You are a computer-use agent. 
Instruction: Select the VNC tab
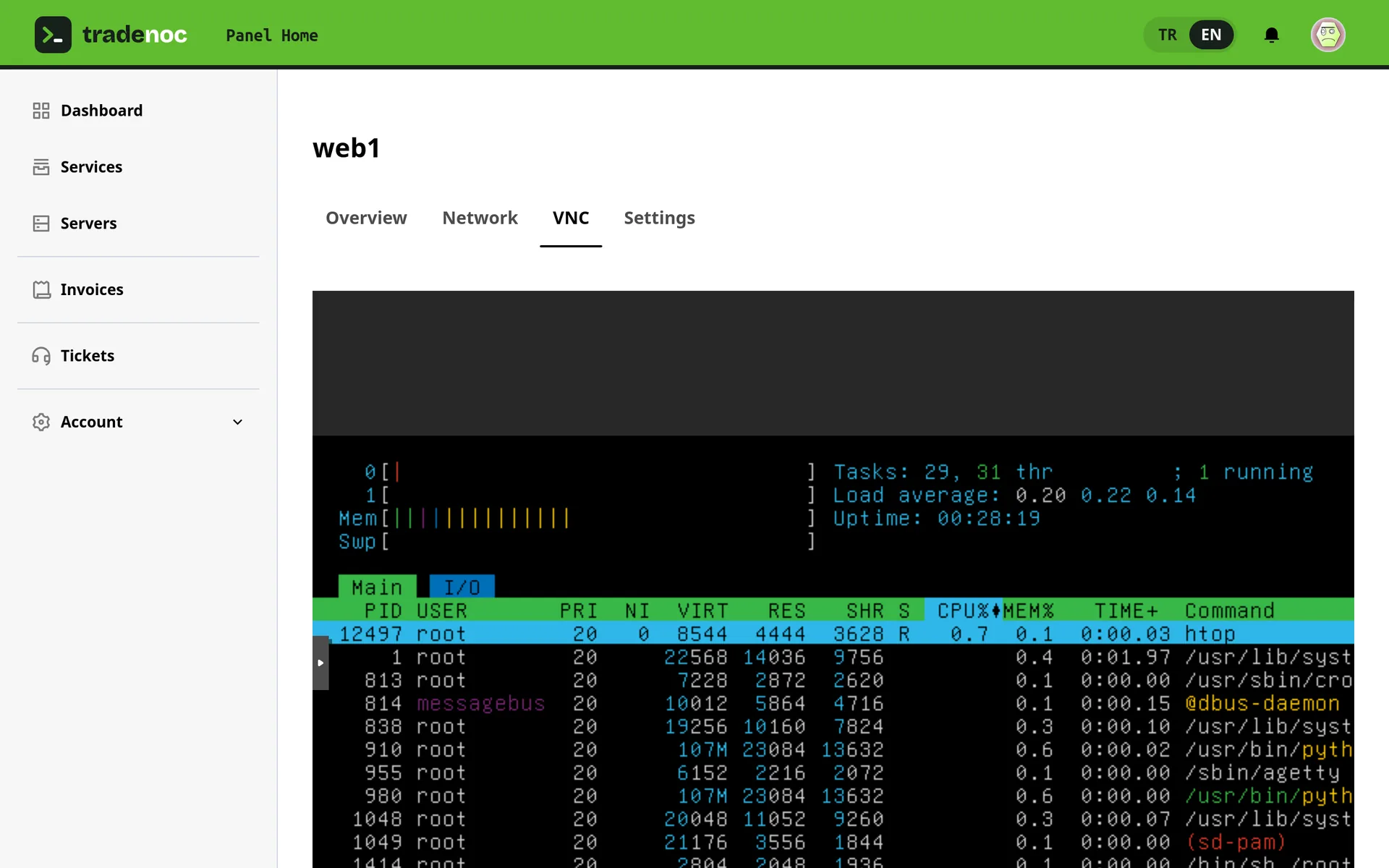click(571, 218)
